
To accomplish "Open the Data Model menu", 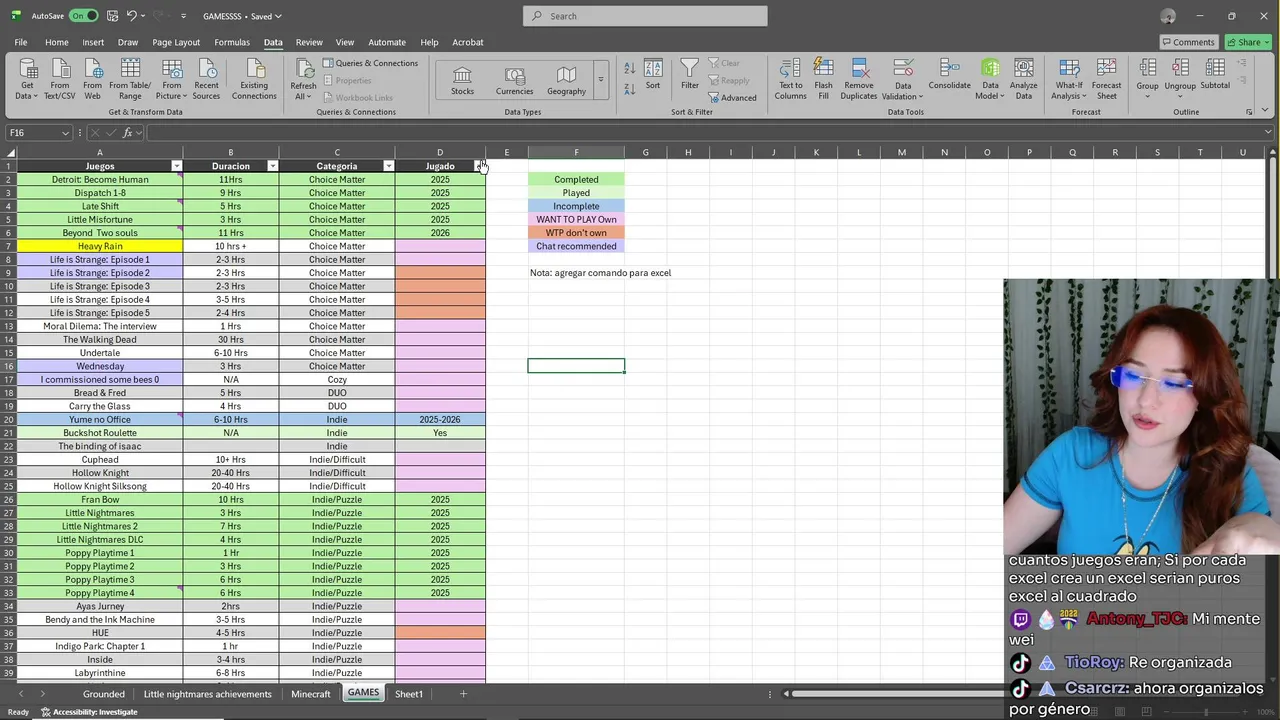I will pyautogui.click(x=989, y=79).
